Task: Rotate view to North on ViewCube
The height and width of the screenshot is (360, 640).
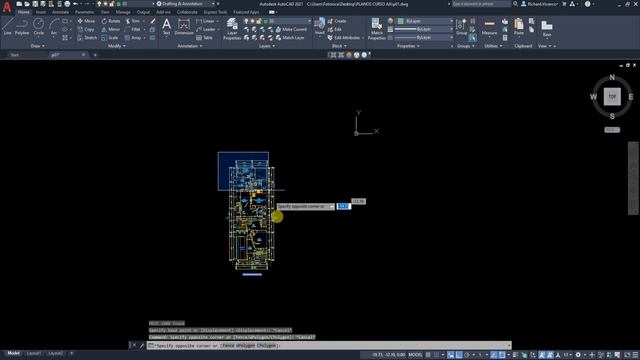Action: pos(612,77)
